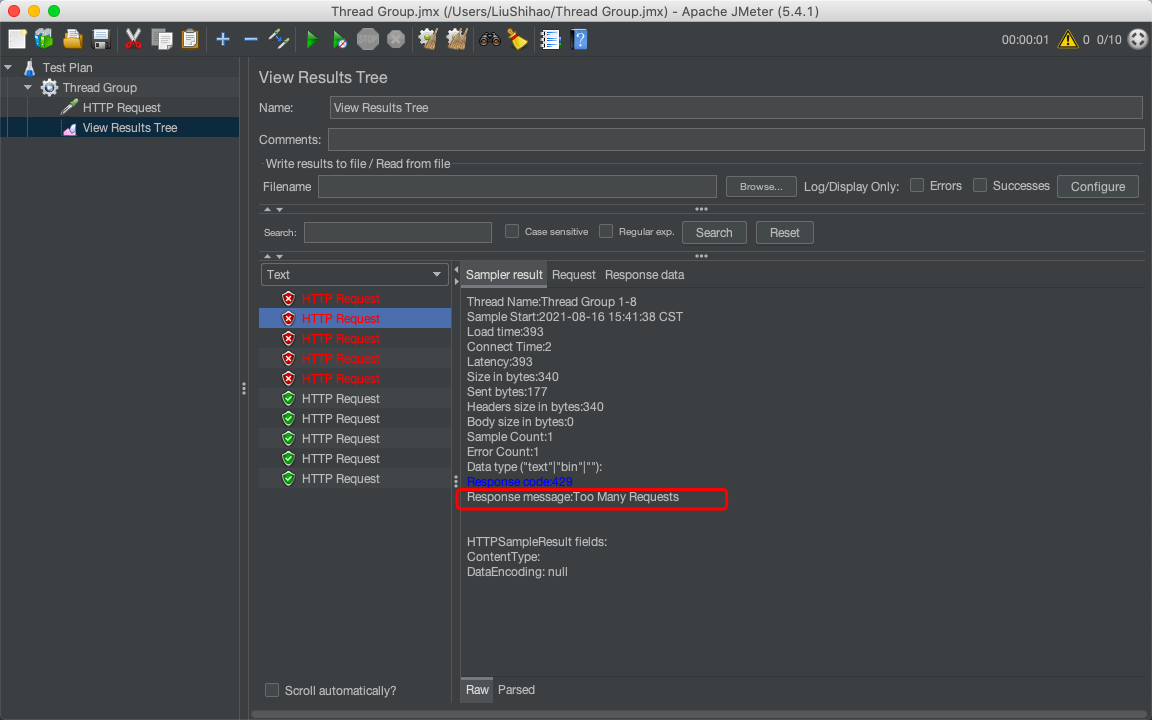Click the Browse button for results file
This screenshot has width=1152, height=720.
[x=761, y=186]
